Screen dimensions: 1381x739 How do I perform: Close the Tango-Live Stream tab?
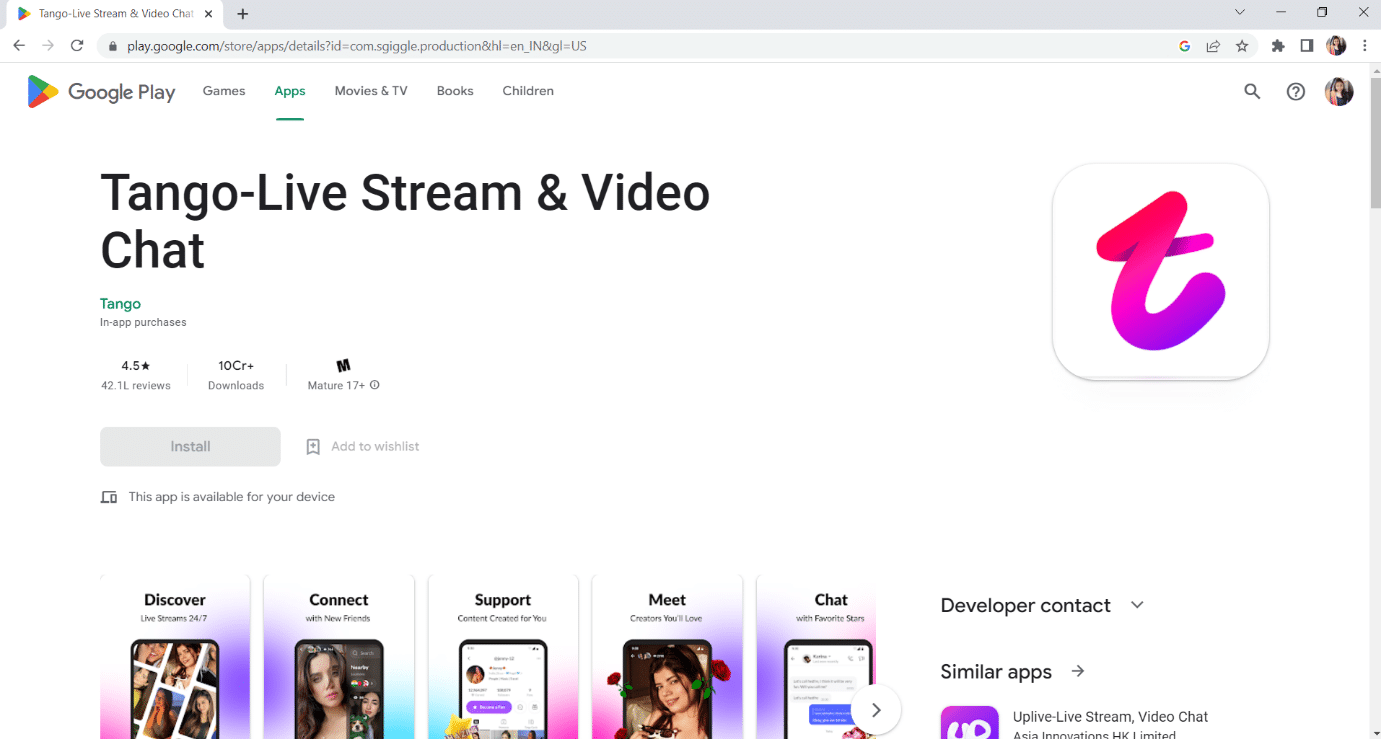coord(209,14)
